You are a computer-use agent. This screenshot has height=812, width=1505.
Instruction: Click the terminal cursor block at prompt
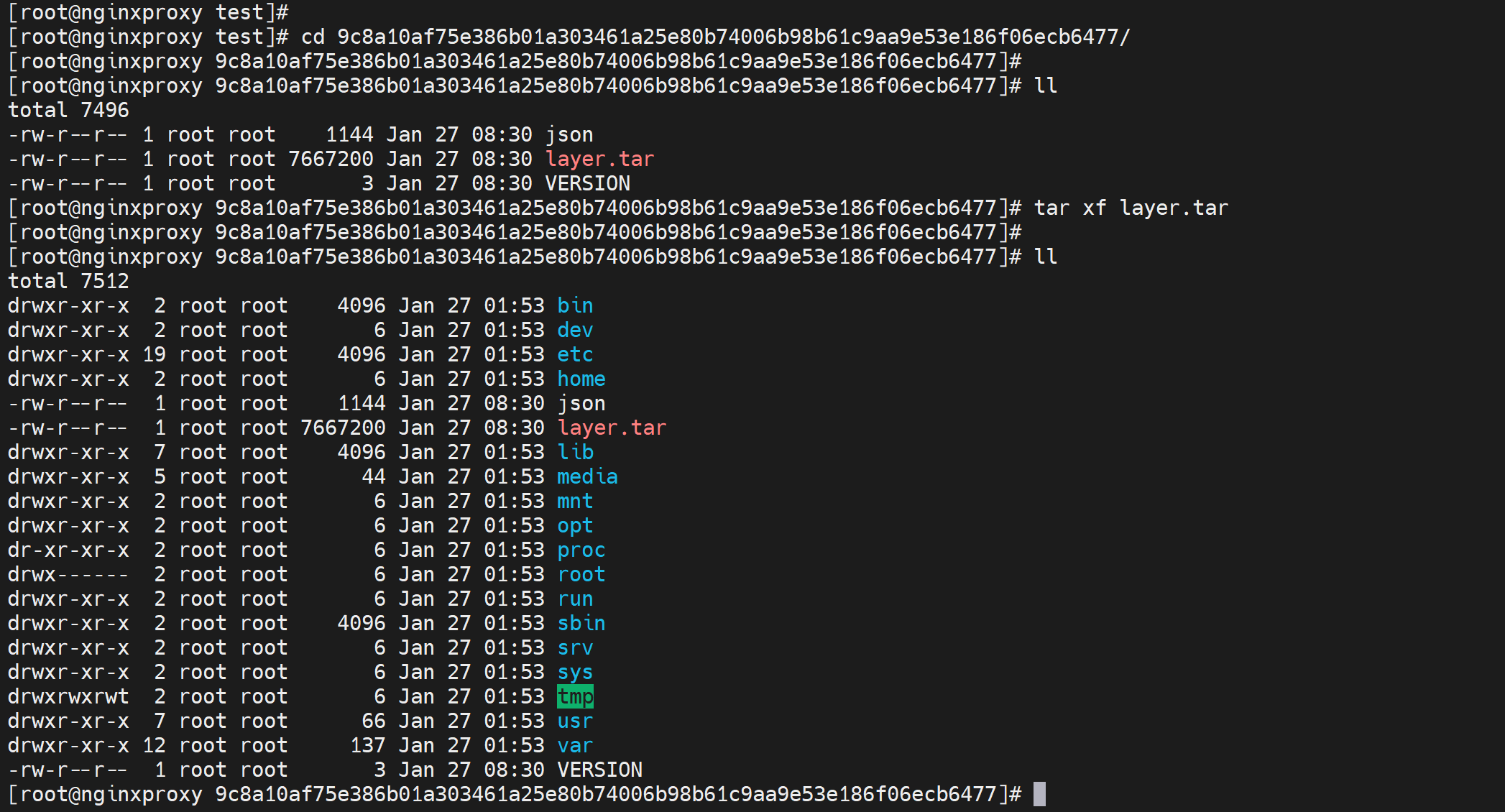point(1039,794)
